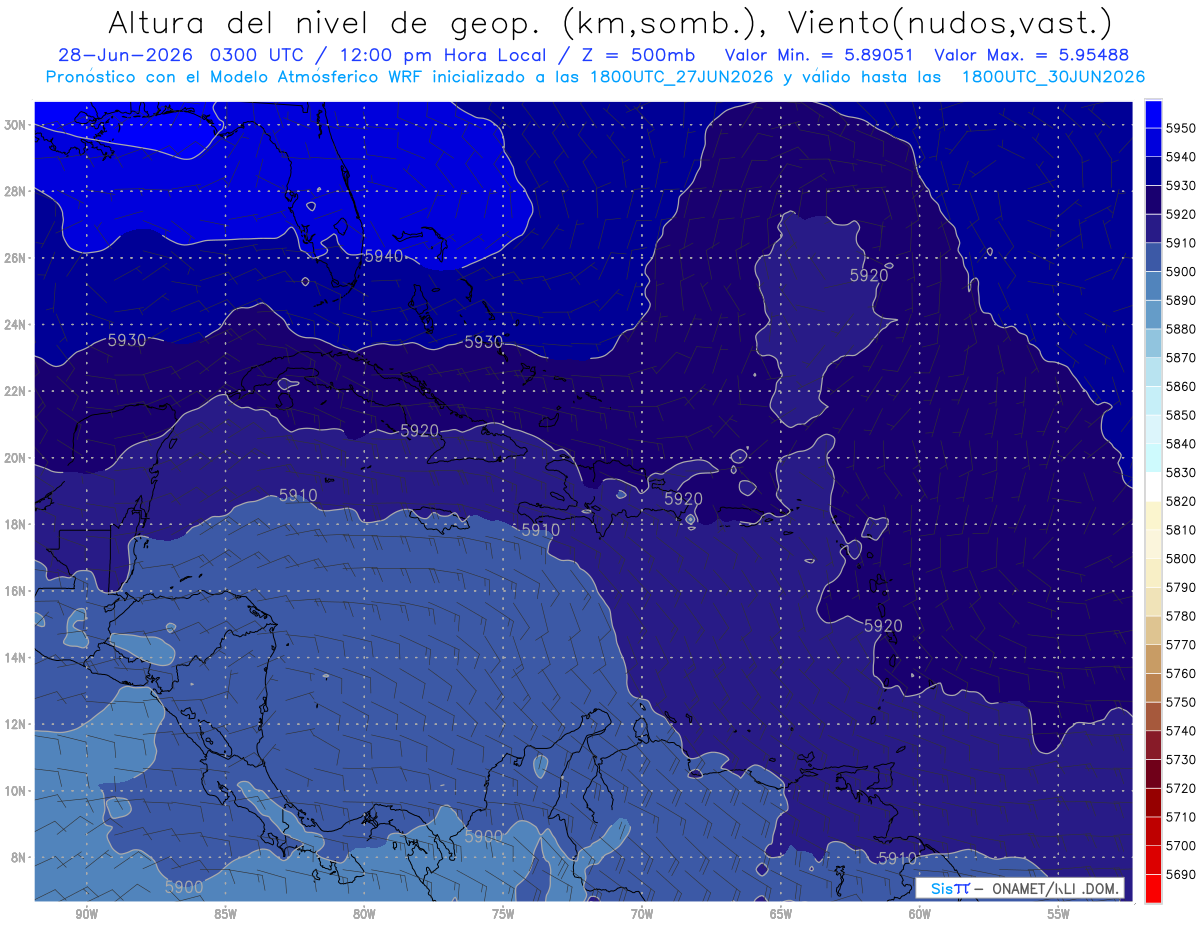This screenshot has height=927, width=1200.
Task: Click the 5940 contour label on the map
Action: [x=383, y=256]
